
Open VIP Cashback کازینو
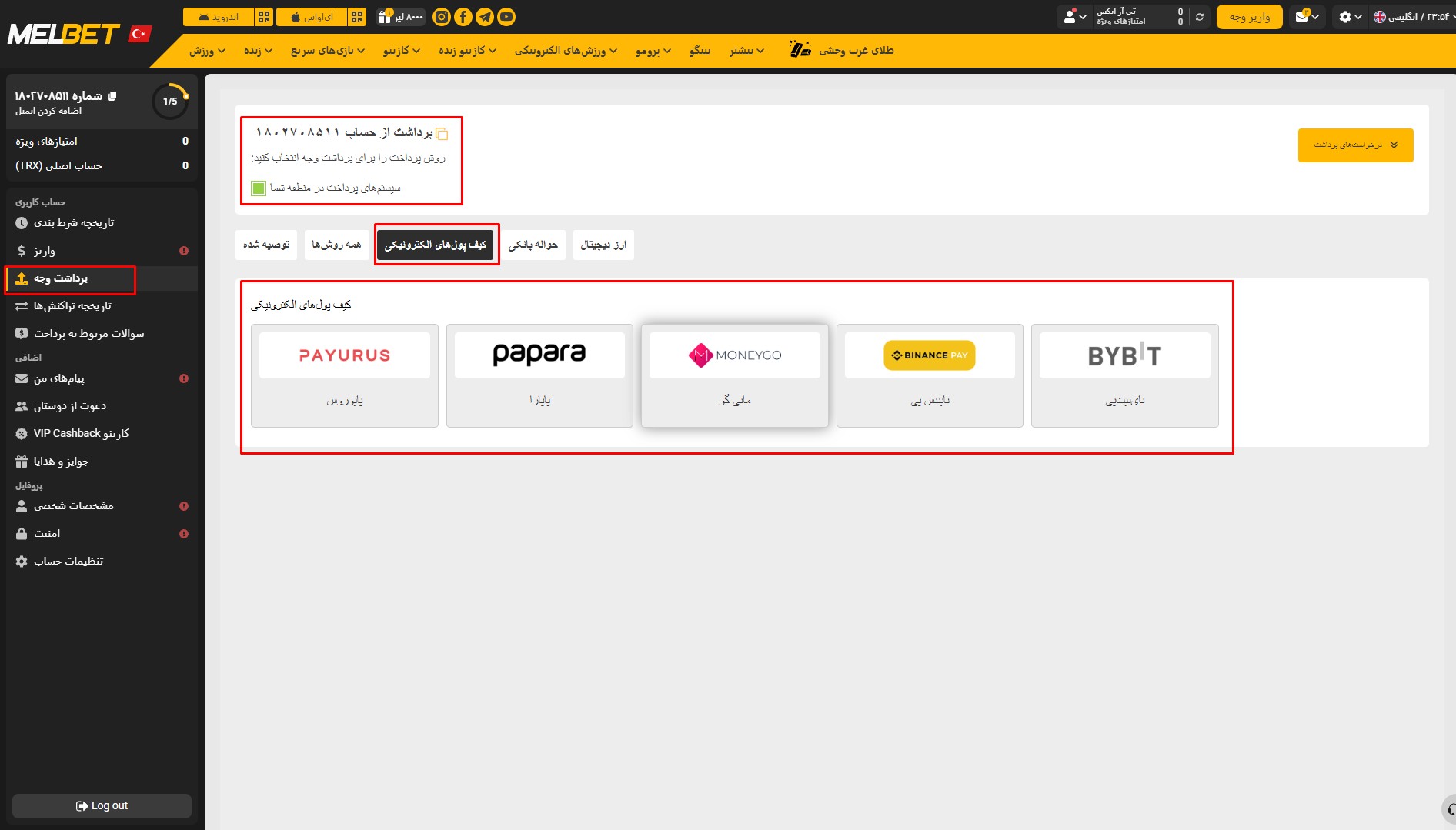(102, 434)
